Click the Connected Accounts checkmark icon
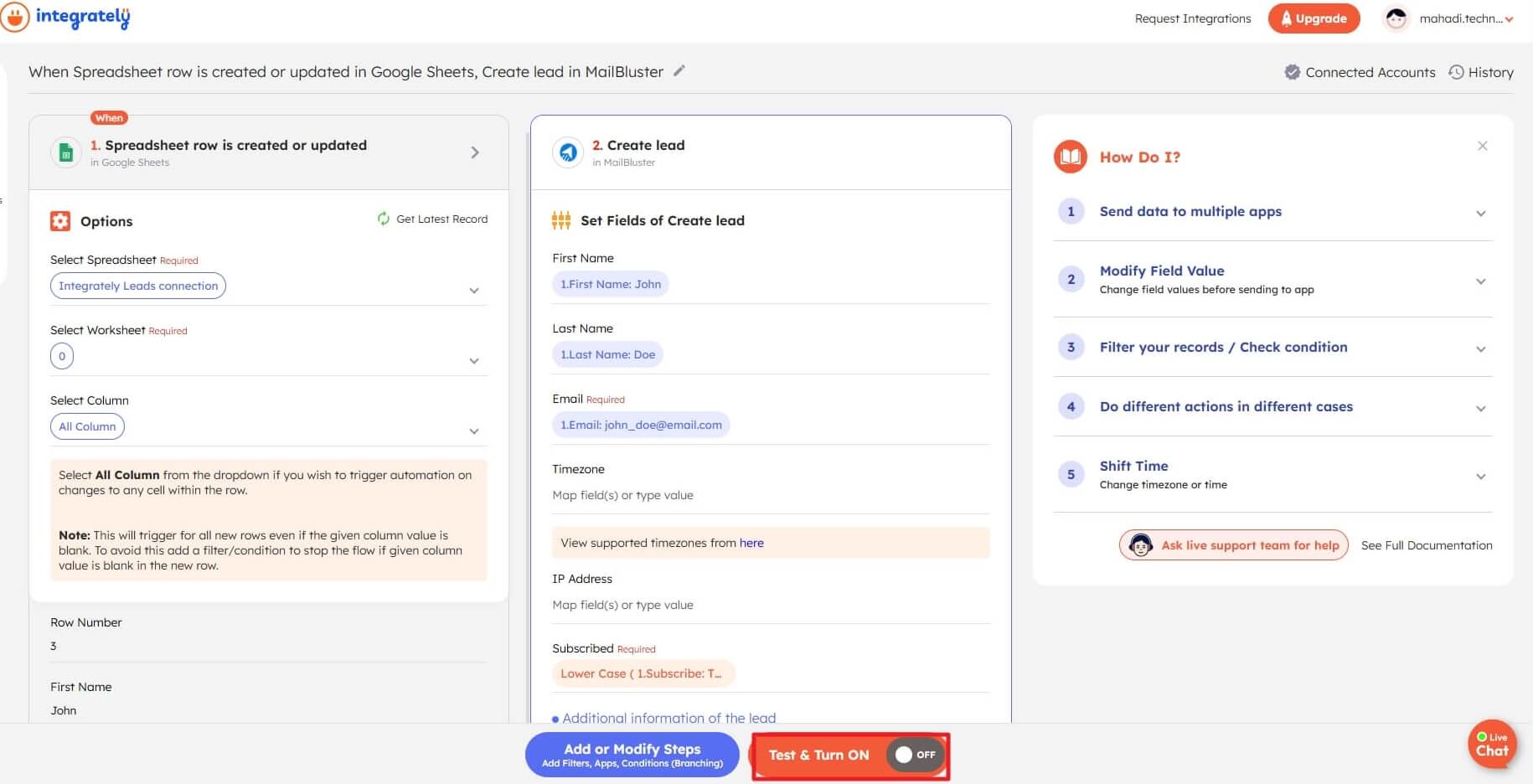Viewport: 1533px width, 784px height. pos(1292,72)
